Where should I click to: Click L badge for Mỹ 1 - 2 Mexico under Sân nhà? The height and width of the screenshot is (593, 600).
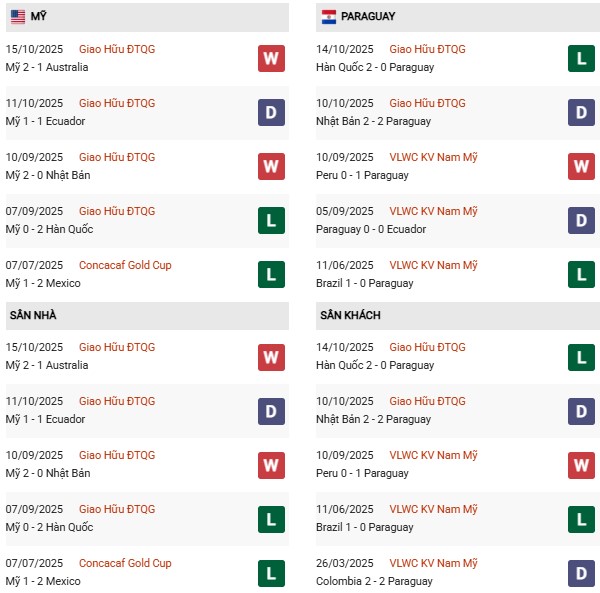271,572
